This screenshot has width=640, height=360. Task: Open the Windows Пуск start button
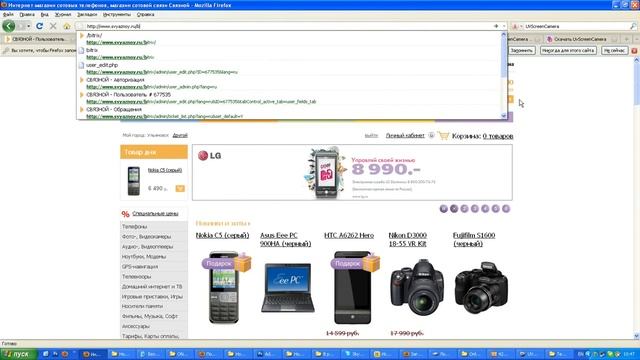pyautogui.click(x=18, y=354)
